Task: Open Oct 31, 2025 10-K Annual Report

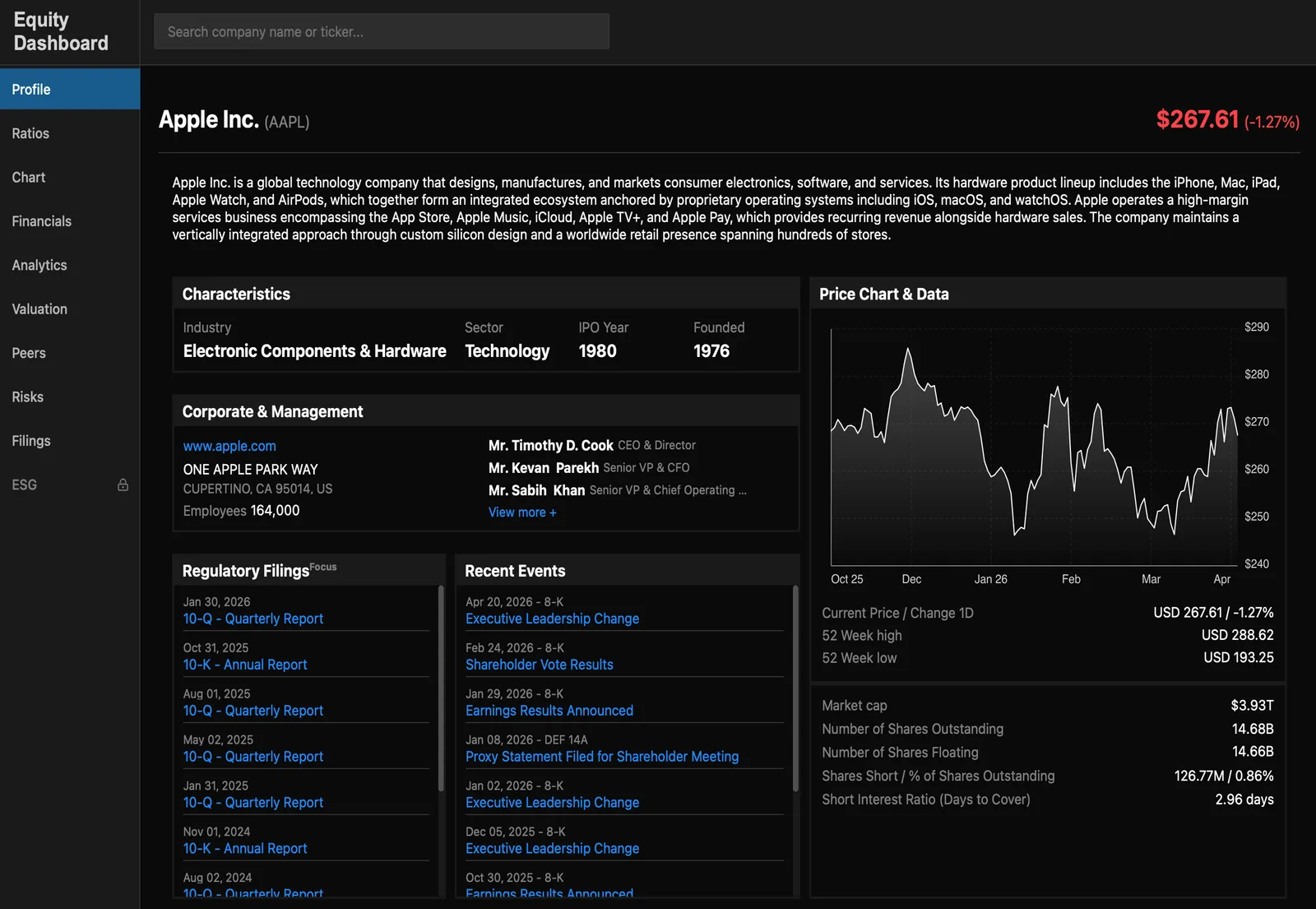Action: 245,665
